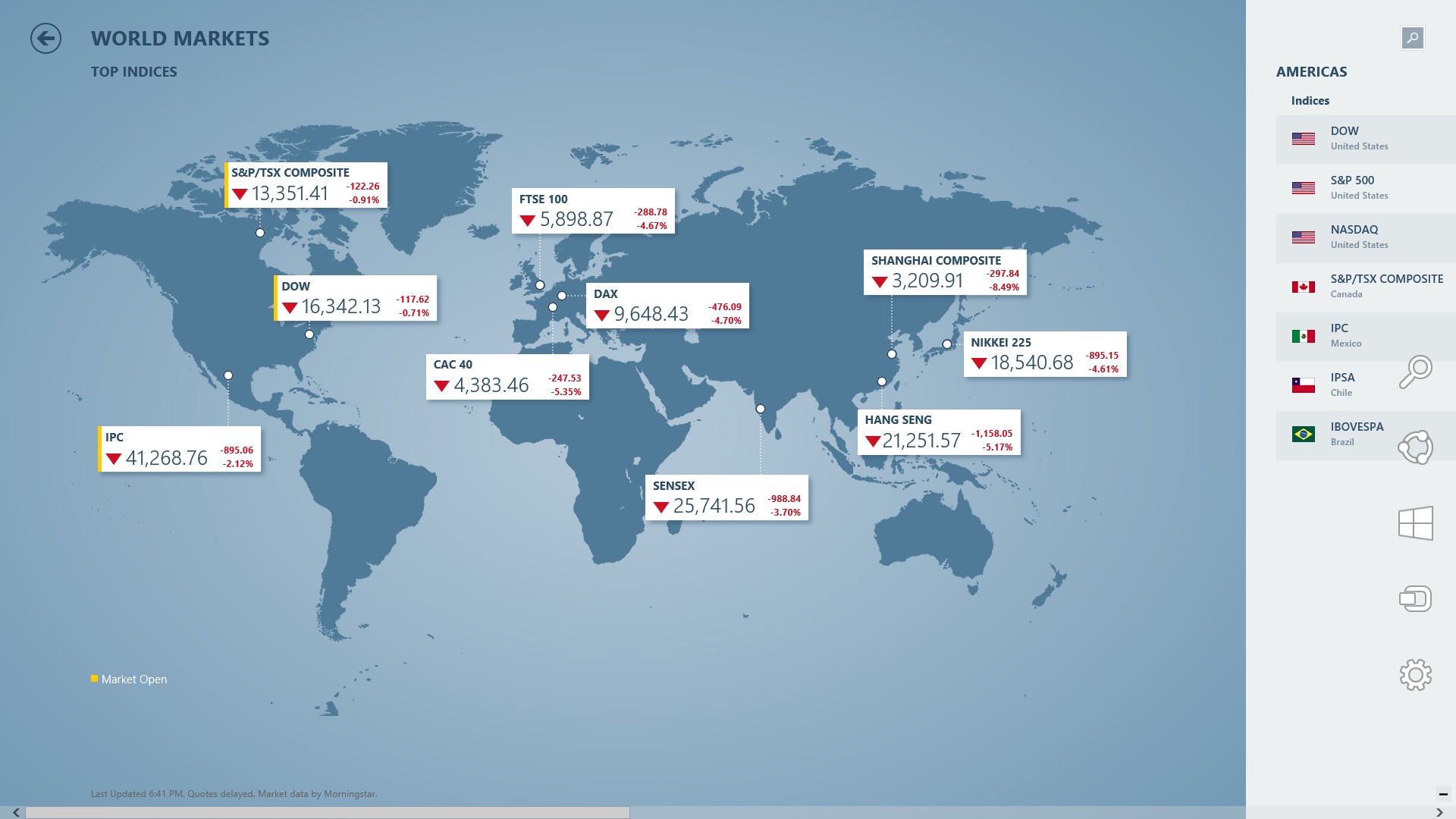
Task: Open the DOW map card showing 16,342.13
Action: [x=356, y=298]
